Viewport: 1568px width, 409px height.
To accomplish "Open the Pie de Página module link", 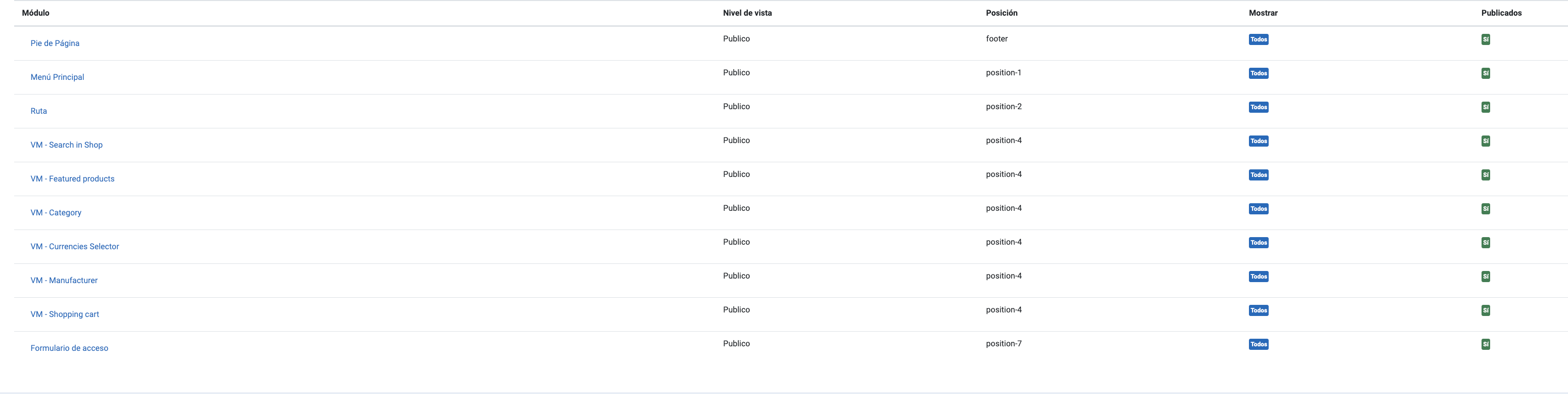I will click(55, 43).
